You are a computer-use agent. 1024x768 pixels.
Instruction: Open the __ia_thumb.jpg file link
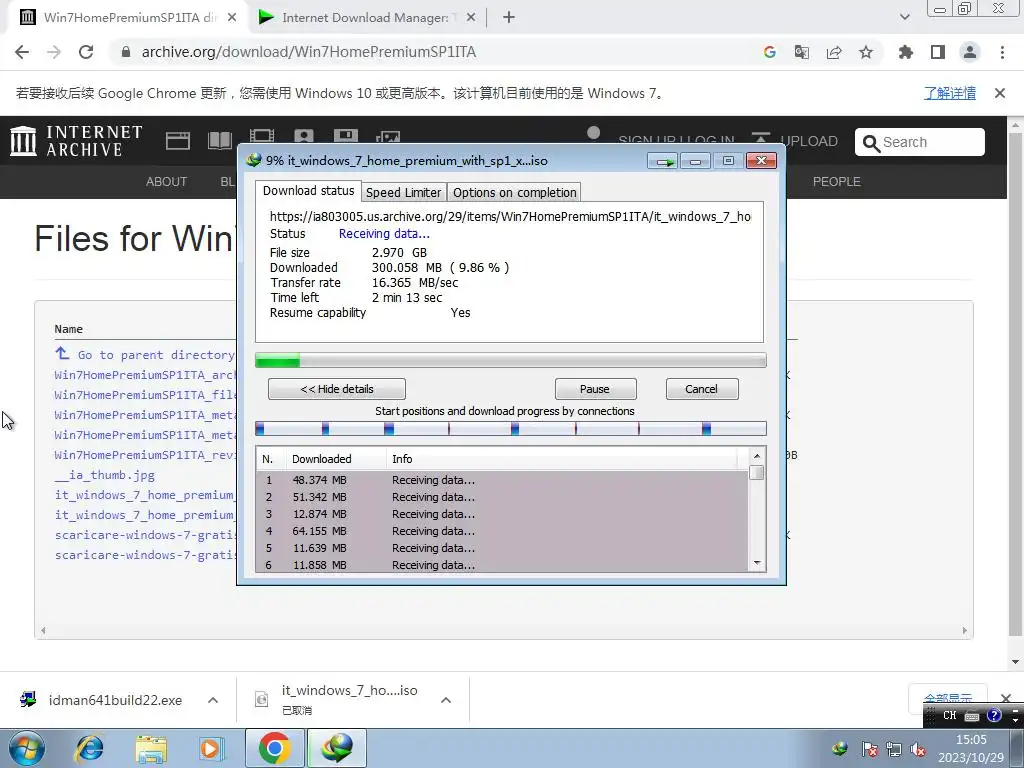(104, 475)
